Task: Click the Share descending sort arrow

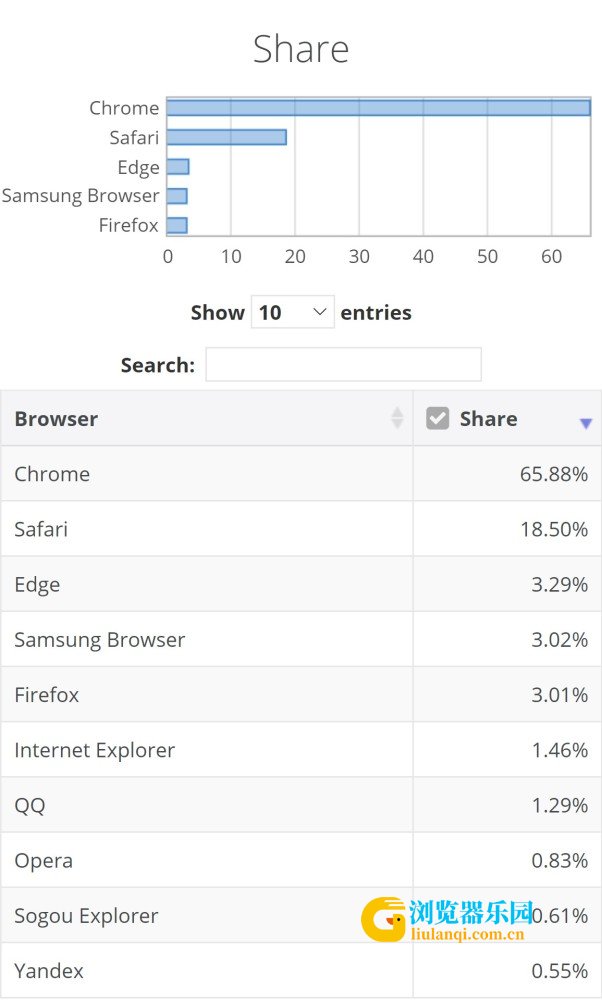Action: (585, 423)
